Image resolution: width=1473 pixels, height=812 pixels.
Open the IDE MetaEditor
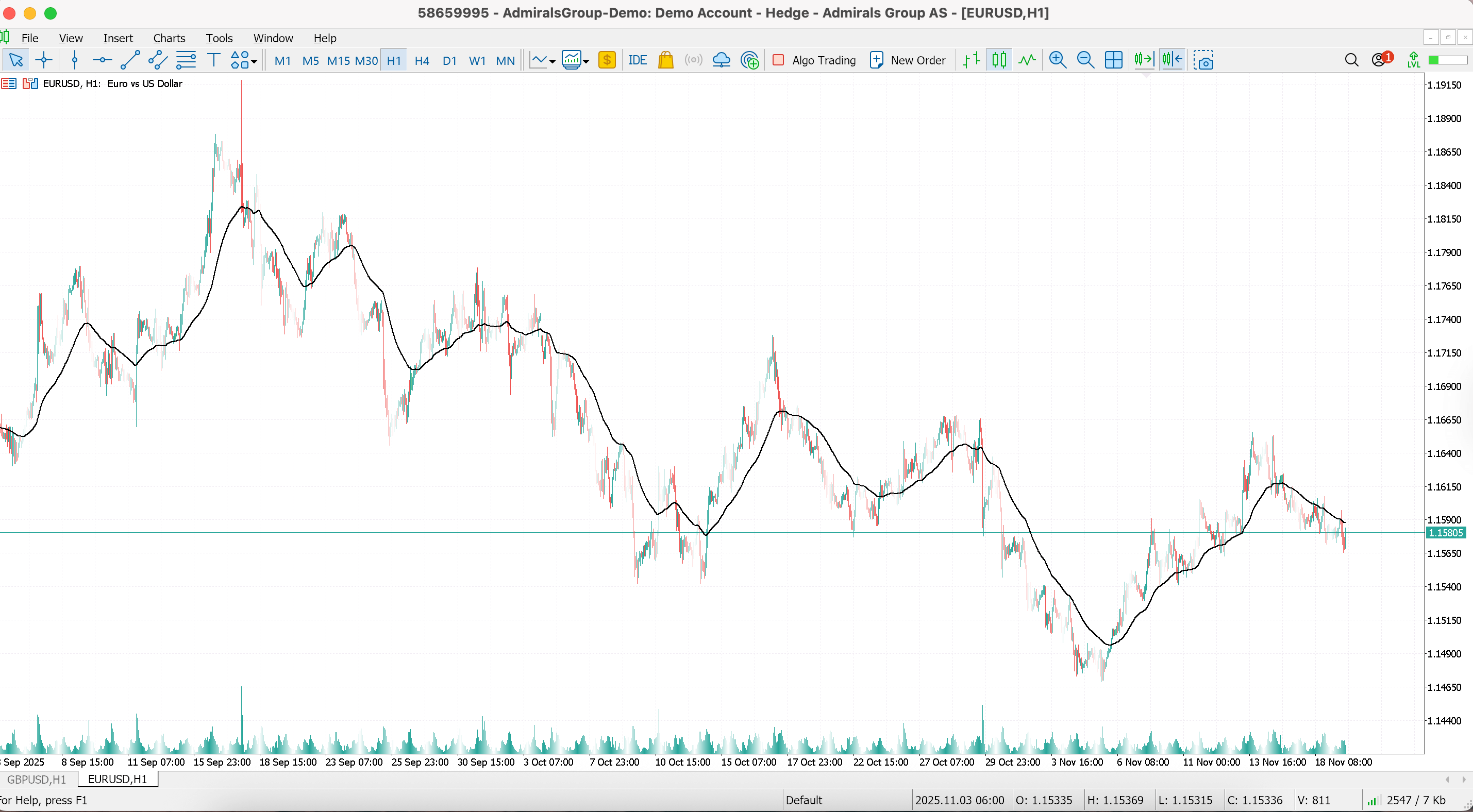point(638,60)
